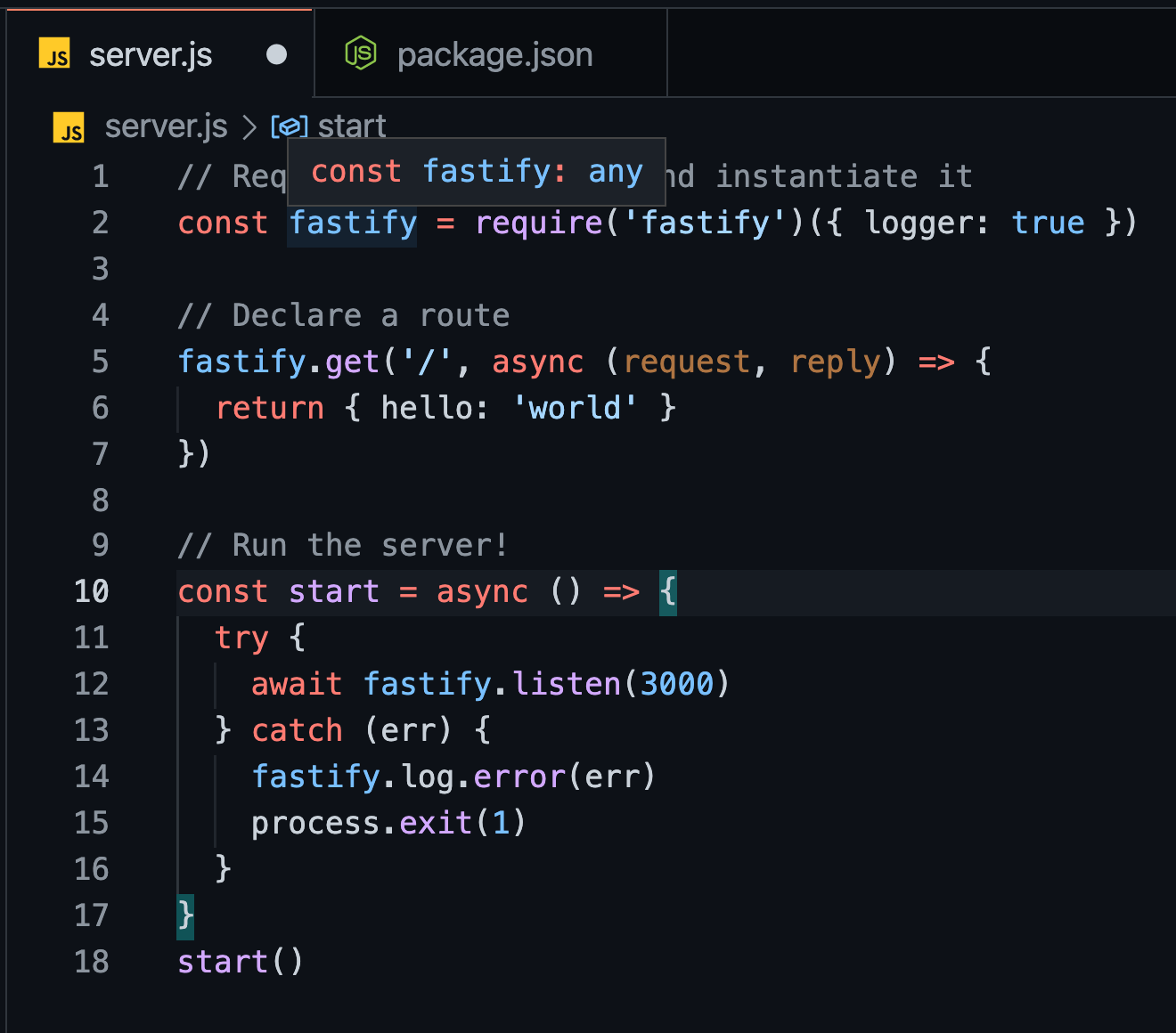Select the start symbol in breadcrumb

(352, 127)
